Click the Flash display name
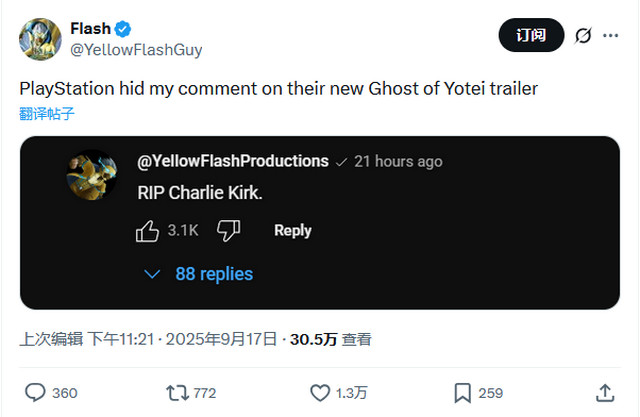The image size is (640, 417). pyautogui.click(x=90, y=27)
